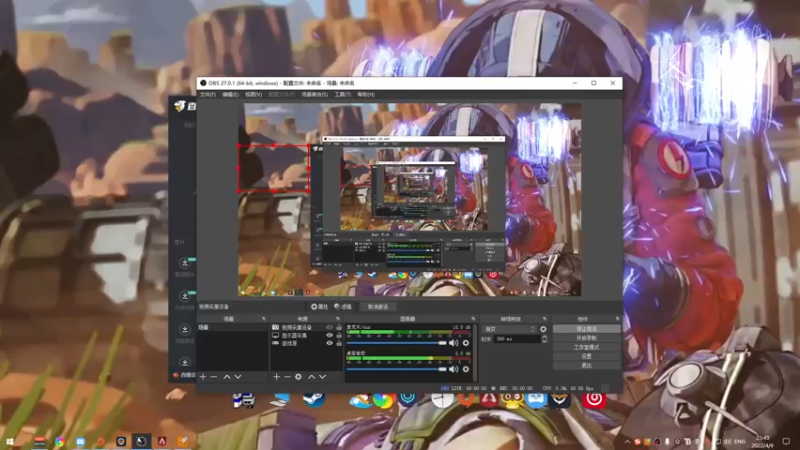
Task: Mute the 桌面音频 channel speaker
Action: (x=453, y=369)
